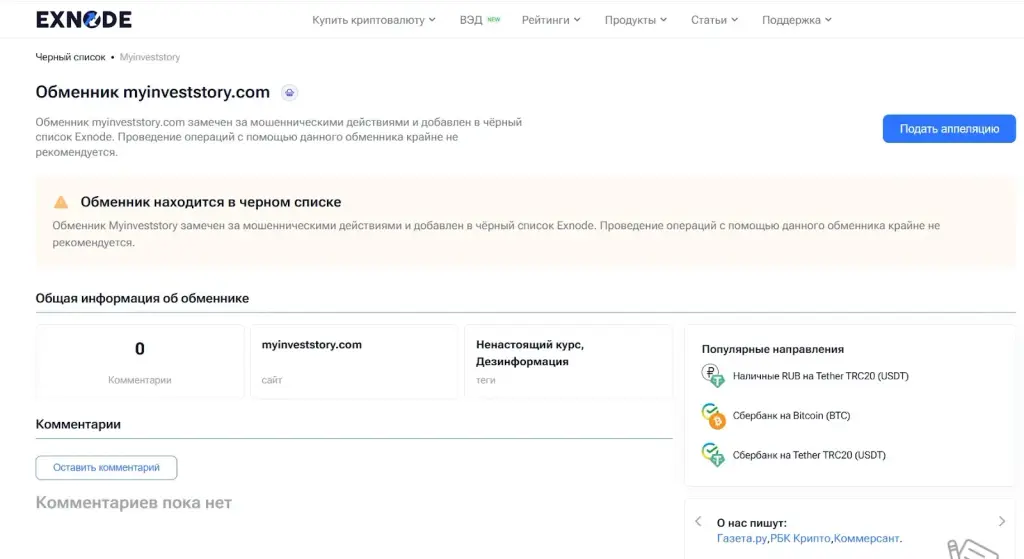
Task: Click the Подать апелляцию button
Action: pos(949,129)
